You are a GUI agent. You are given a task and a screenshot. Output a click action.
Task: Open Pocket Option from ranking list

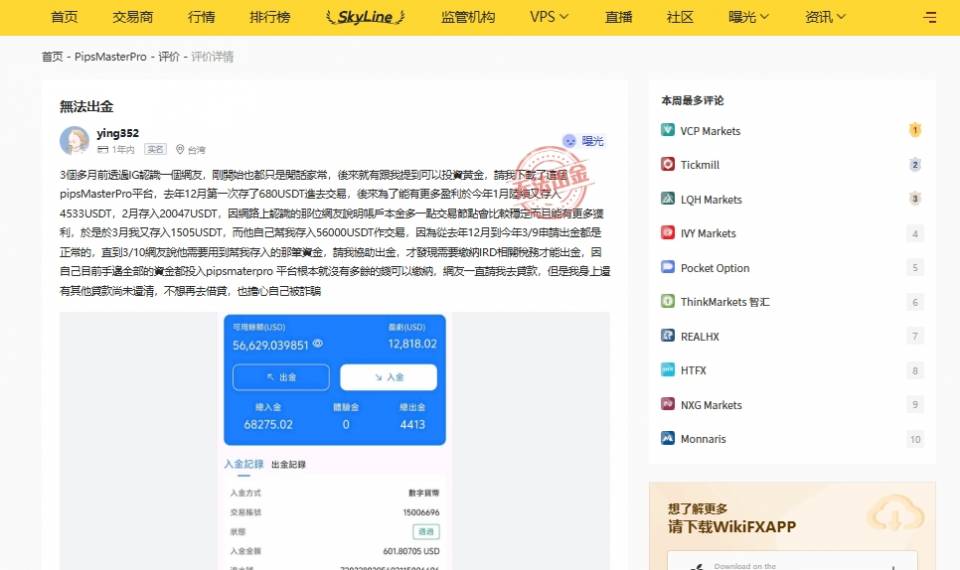714,268
